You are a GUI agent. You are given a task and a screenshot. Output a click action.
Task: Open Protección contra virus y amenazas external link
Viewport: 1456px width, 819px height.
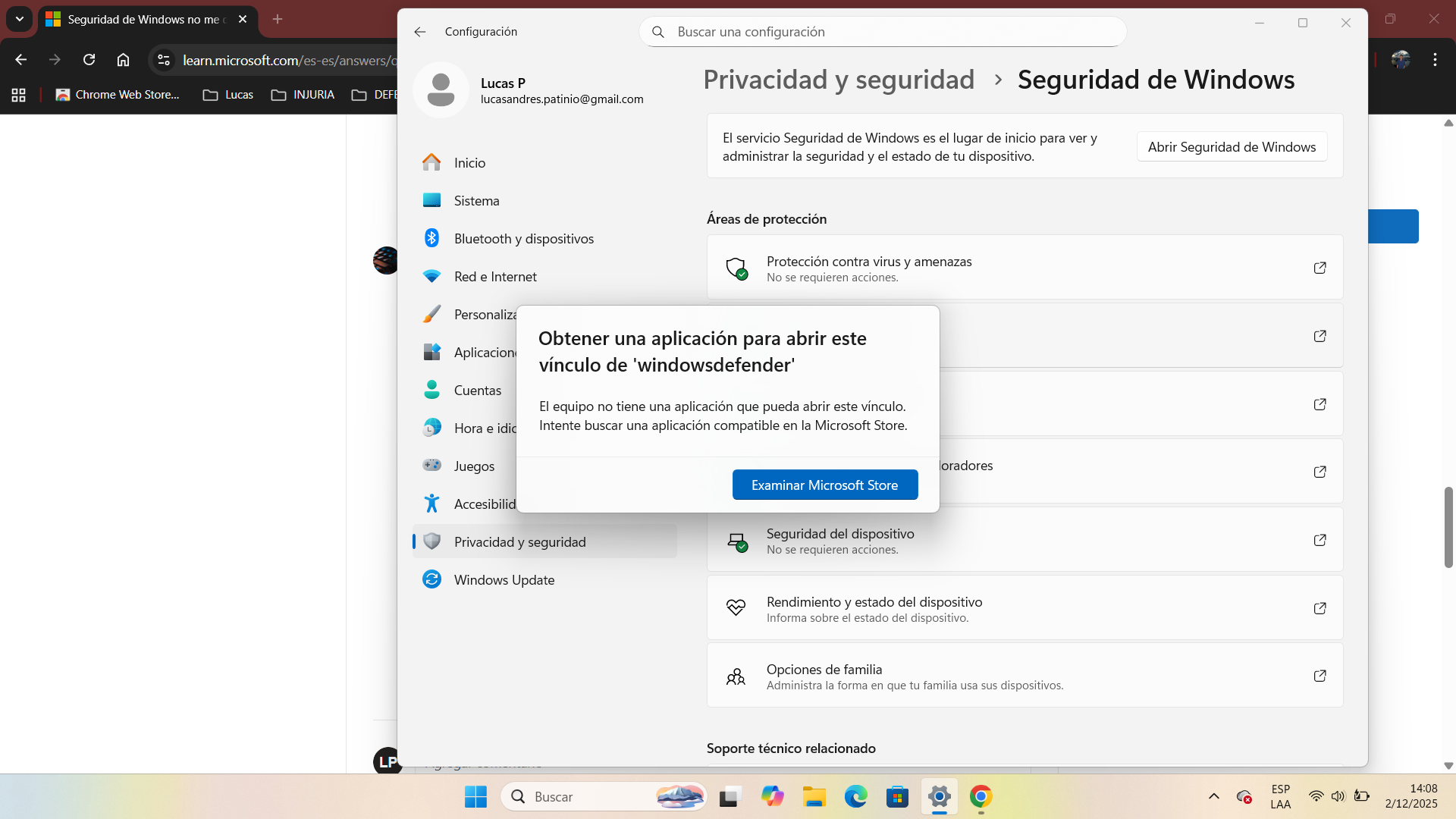click(1319, 268)
